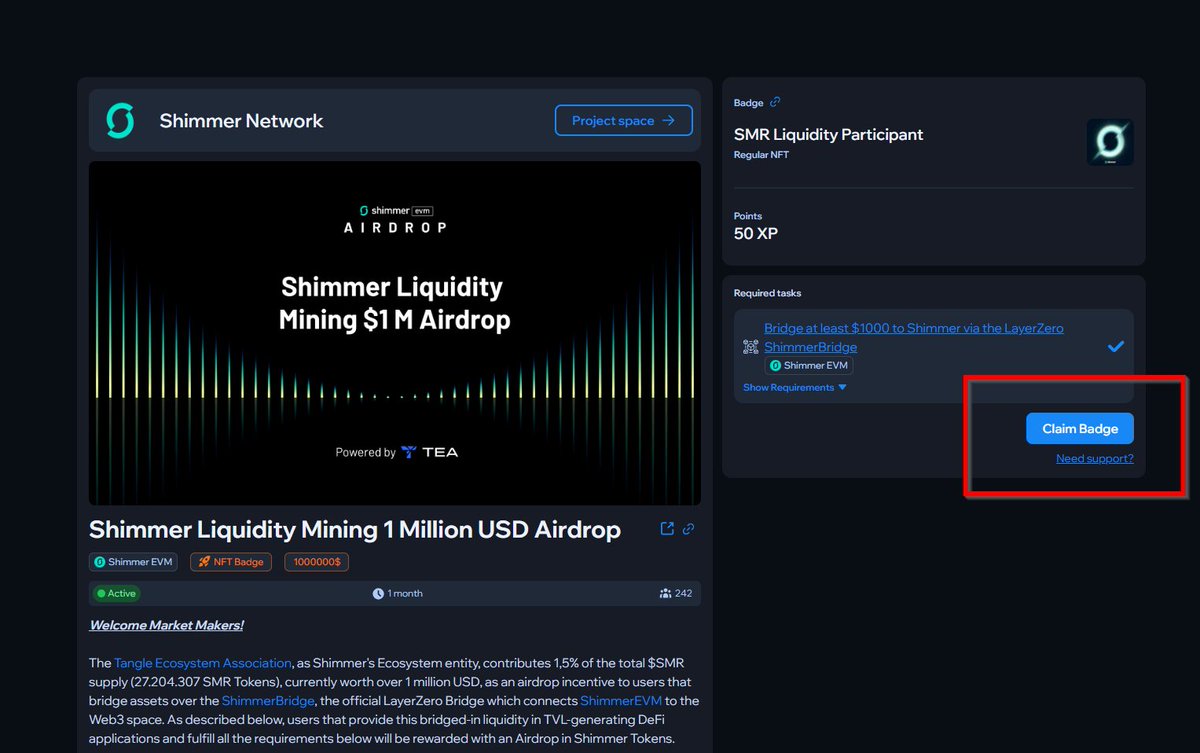Click the Required tasks label

(x=768, y=293)
